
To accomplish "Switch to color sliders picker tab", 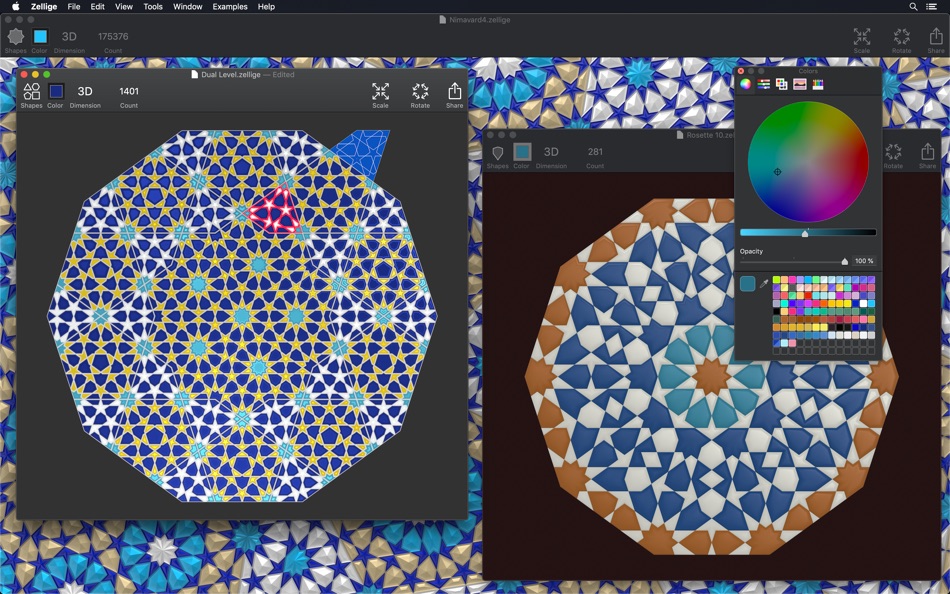I will click(x=763, y=84).
